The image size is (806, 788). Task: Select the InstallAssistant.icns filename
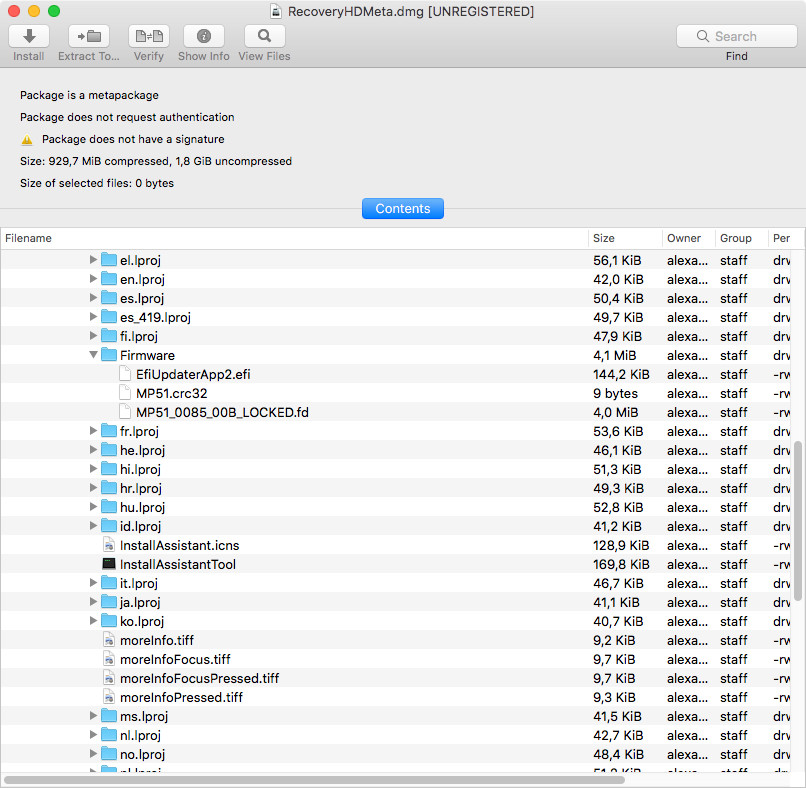tap(180, 545)
